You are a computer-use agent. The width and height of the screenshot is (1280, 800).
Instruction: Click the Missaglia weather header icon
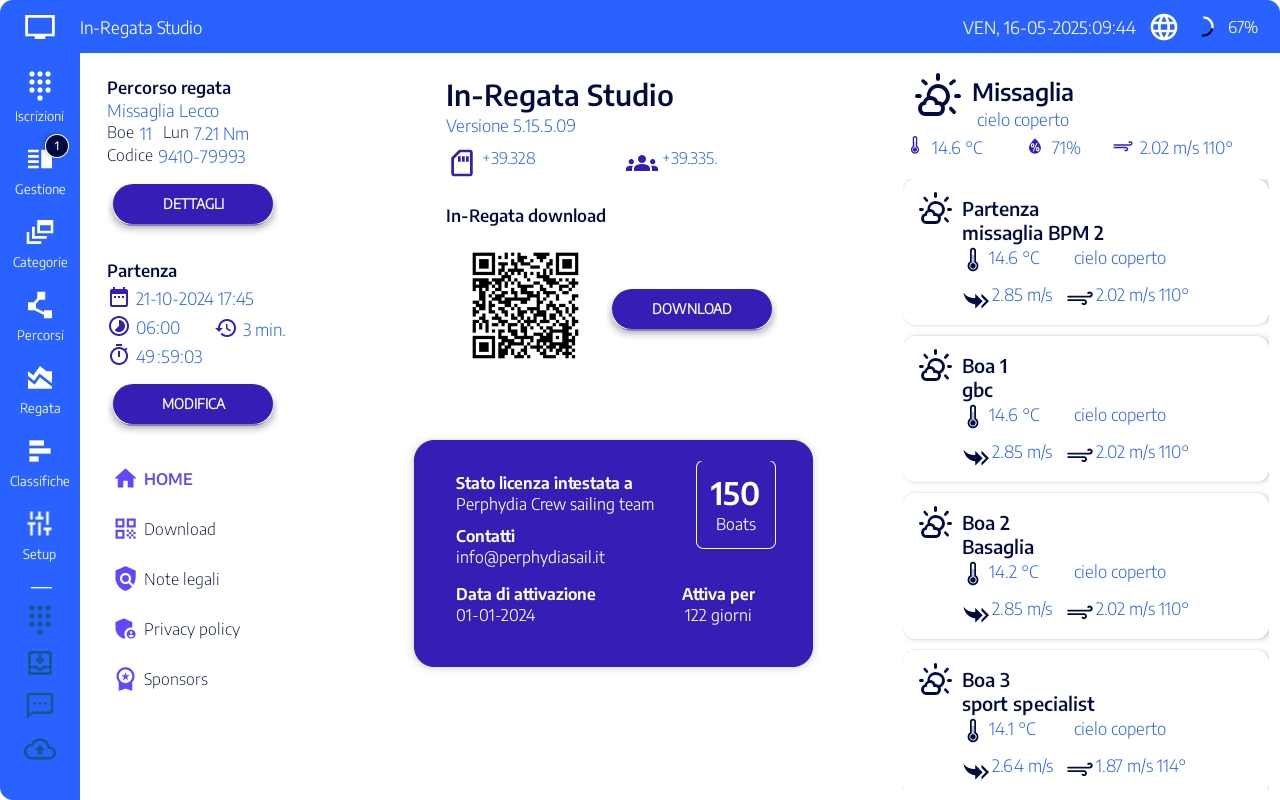[937, 97]
